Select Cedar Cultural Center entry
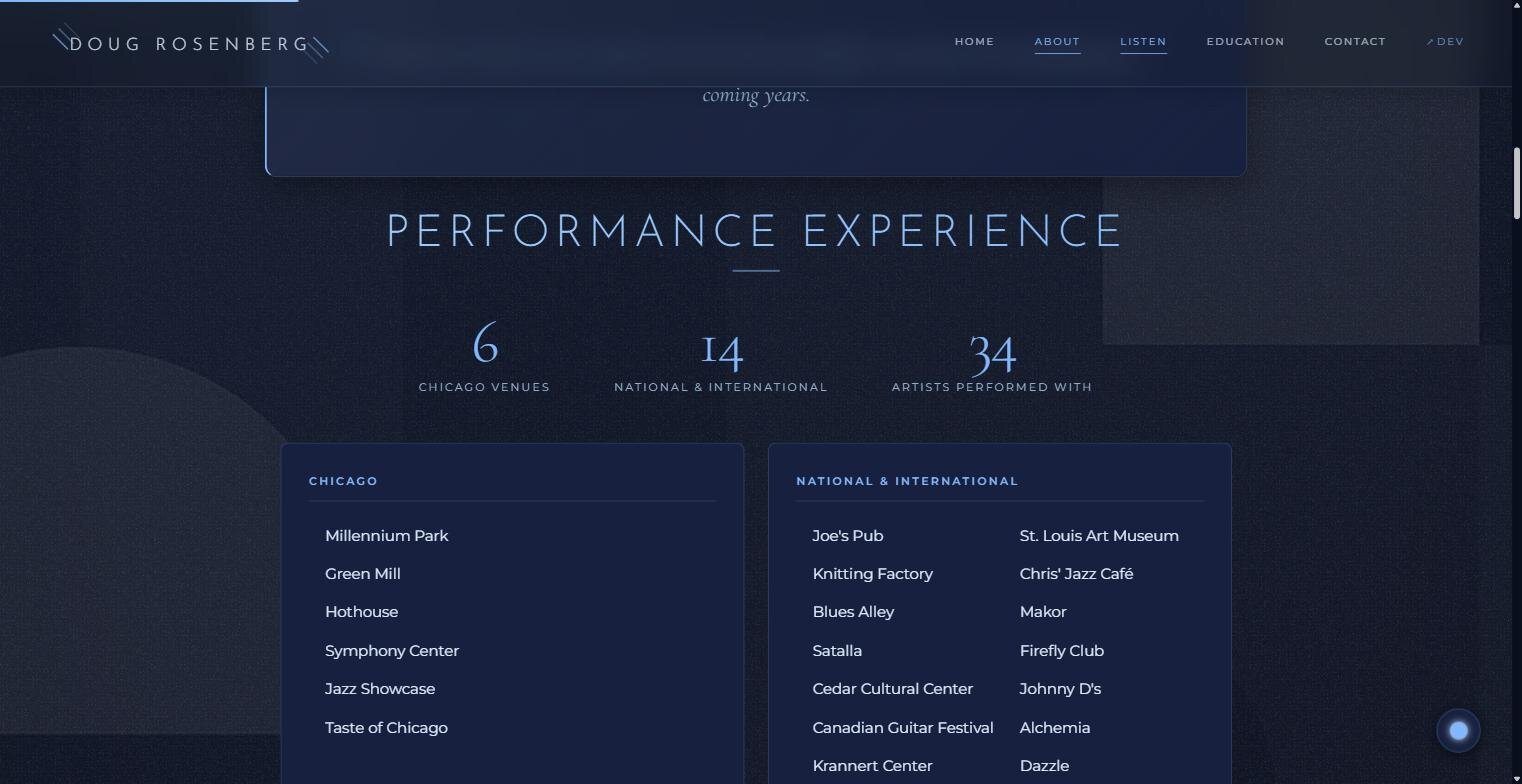The width and height of the screenshot is (1522, 784). 893,689
